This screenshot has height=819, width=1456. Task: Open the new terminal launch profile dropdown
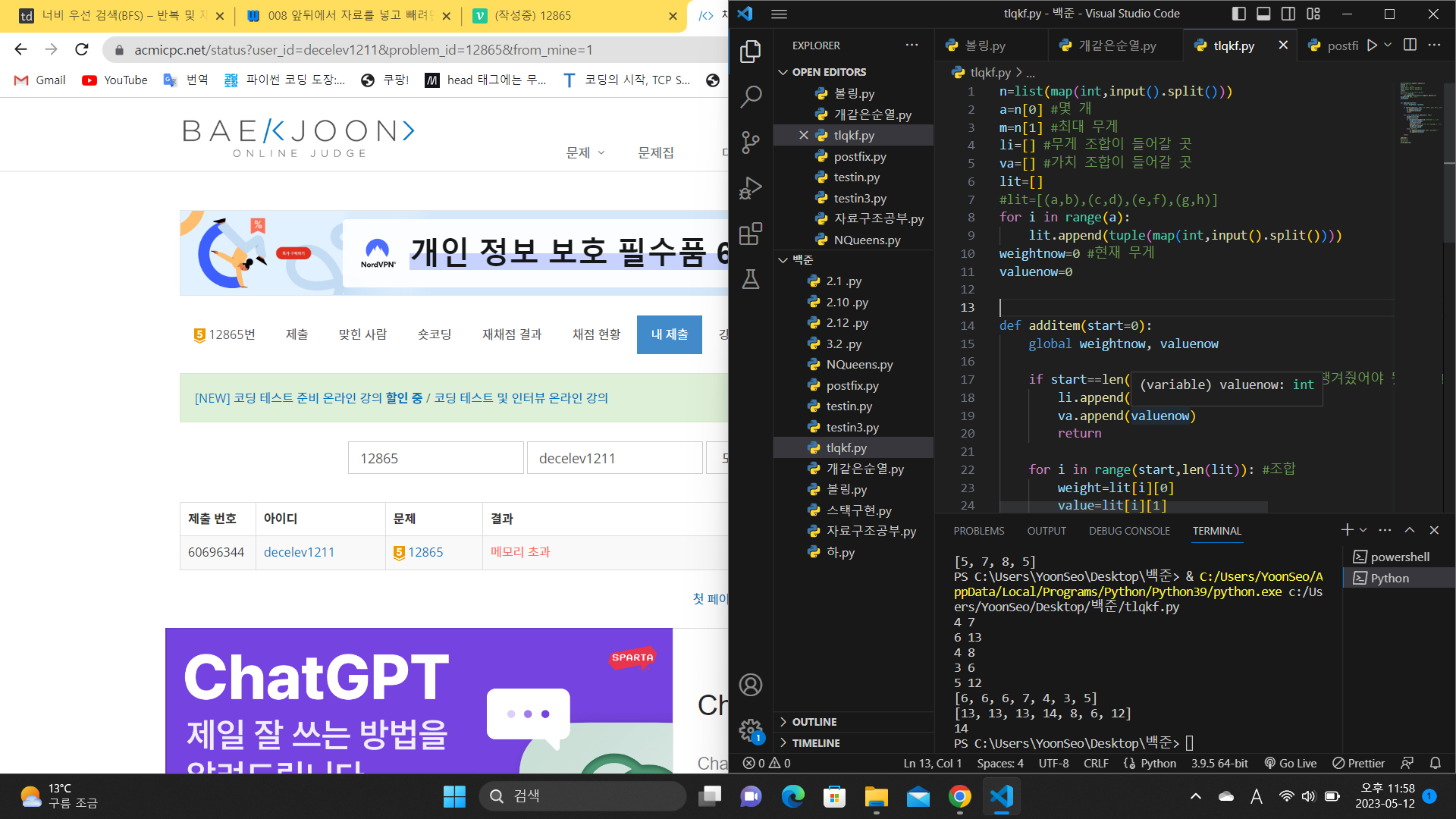point(1363,530)
